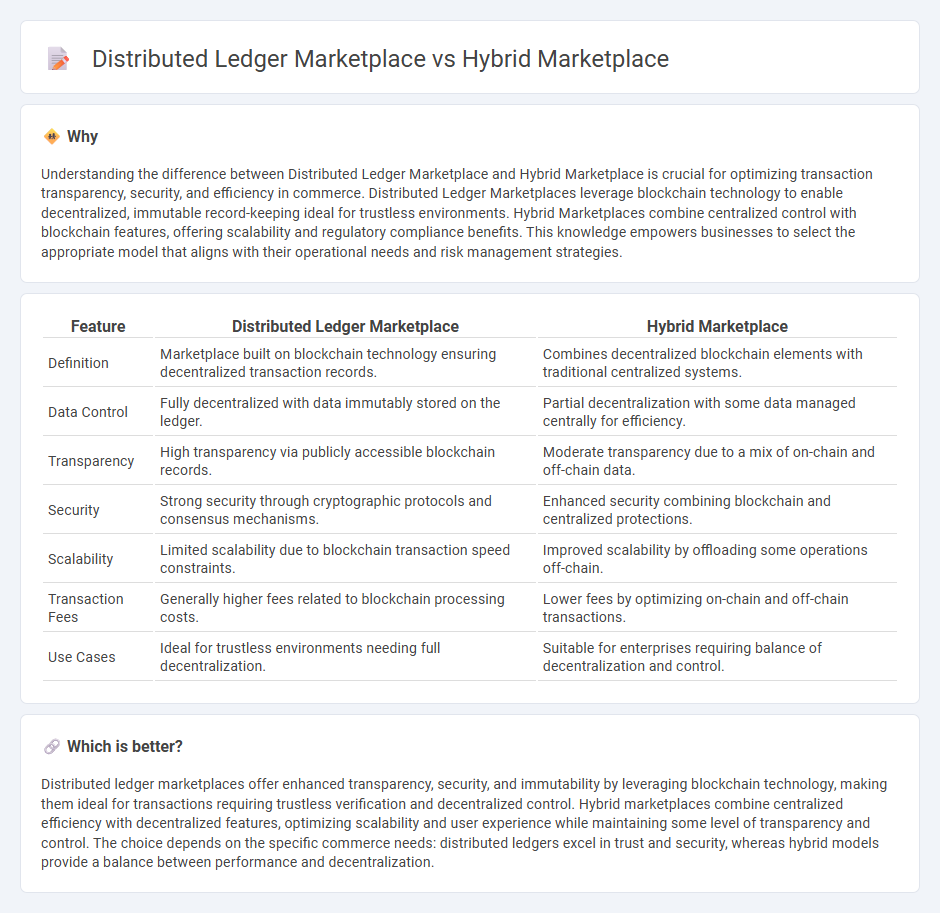
Task: Select the Why section heading
Action: coord(82,136)
